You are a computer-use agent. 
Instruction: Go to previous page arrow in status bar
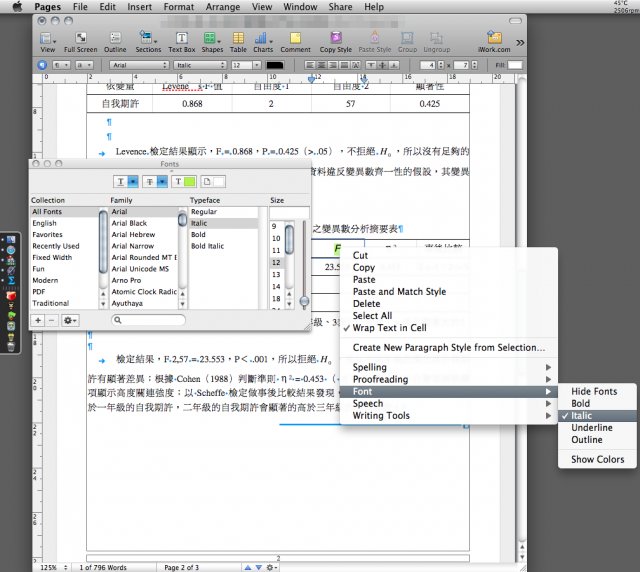pos(248,568)
